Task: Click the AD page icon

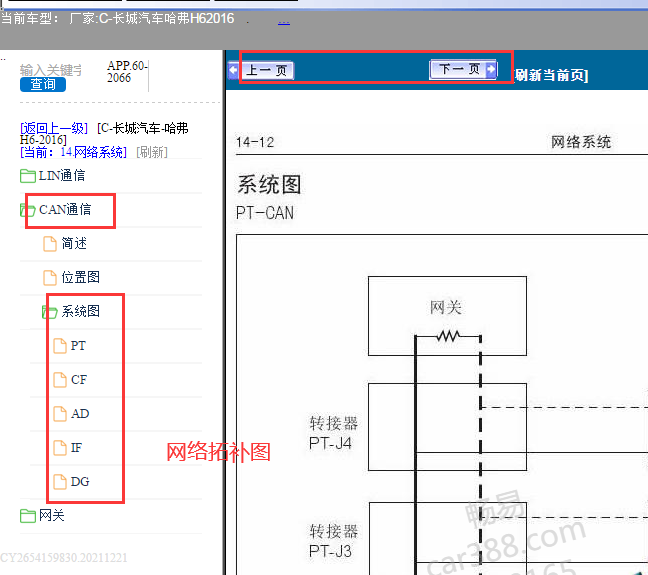Action: [60, 413]
